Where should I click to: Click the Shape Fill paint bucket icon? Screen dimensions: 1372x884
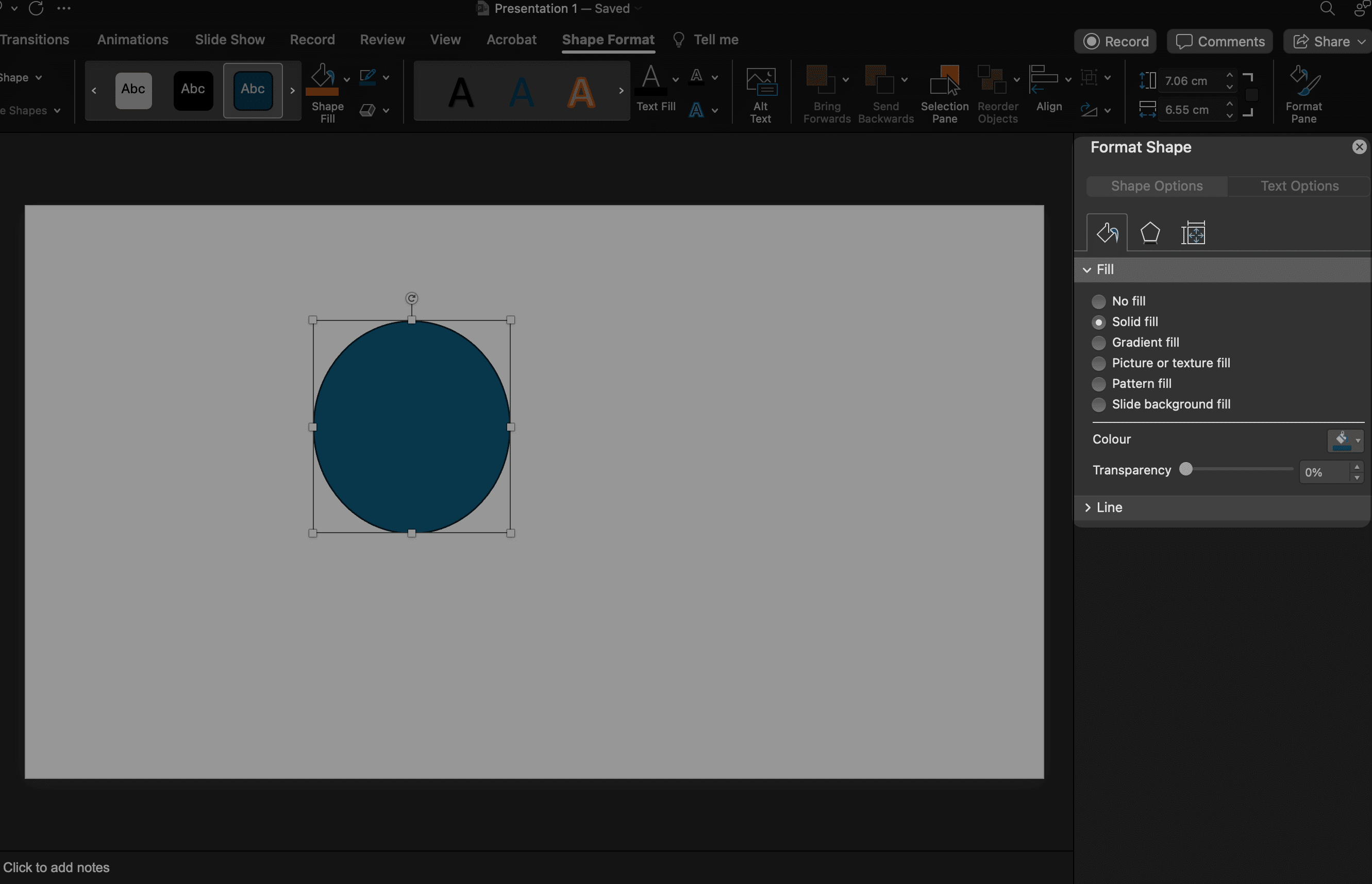pyautogui.click(x=322, y=79)
